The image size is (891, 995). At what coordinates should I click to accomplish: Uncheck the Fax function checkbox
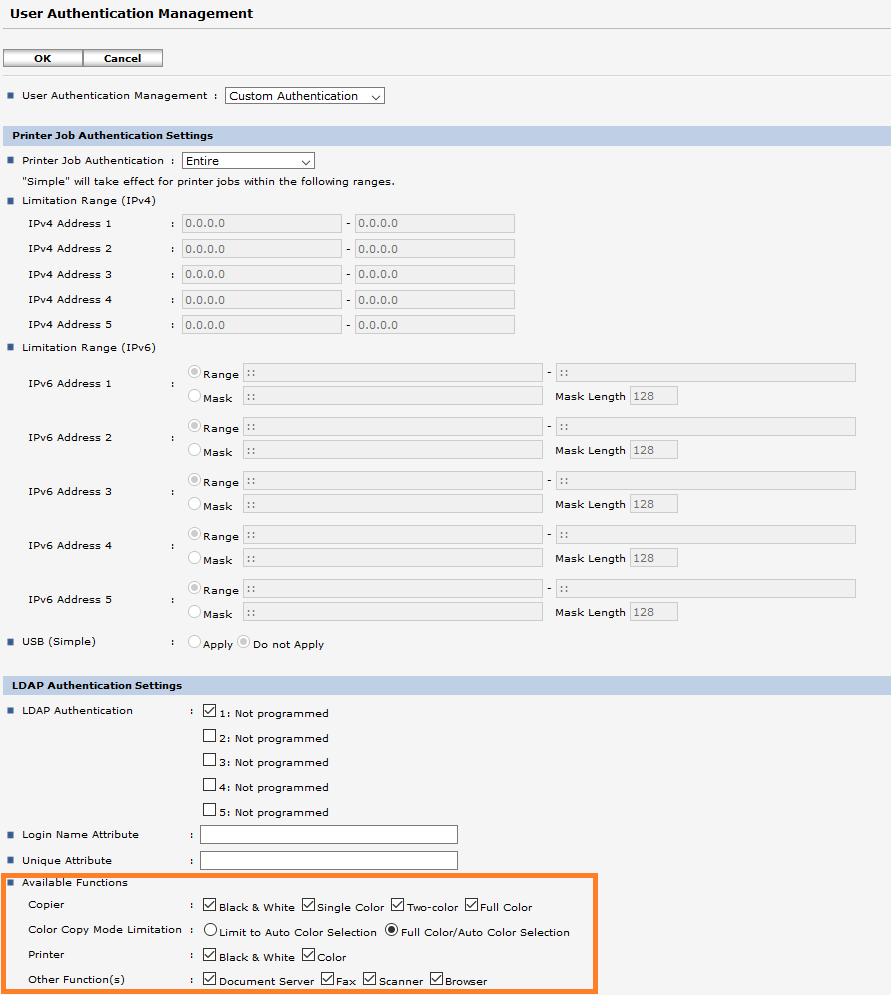pos(327,980)
